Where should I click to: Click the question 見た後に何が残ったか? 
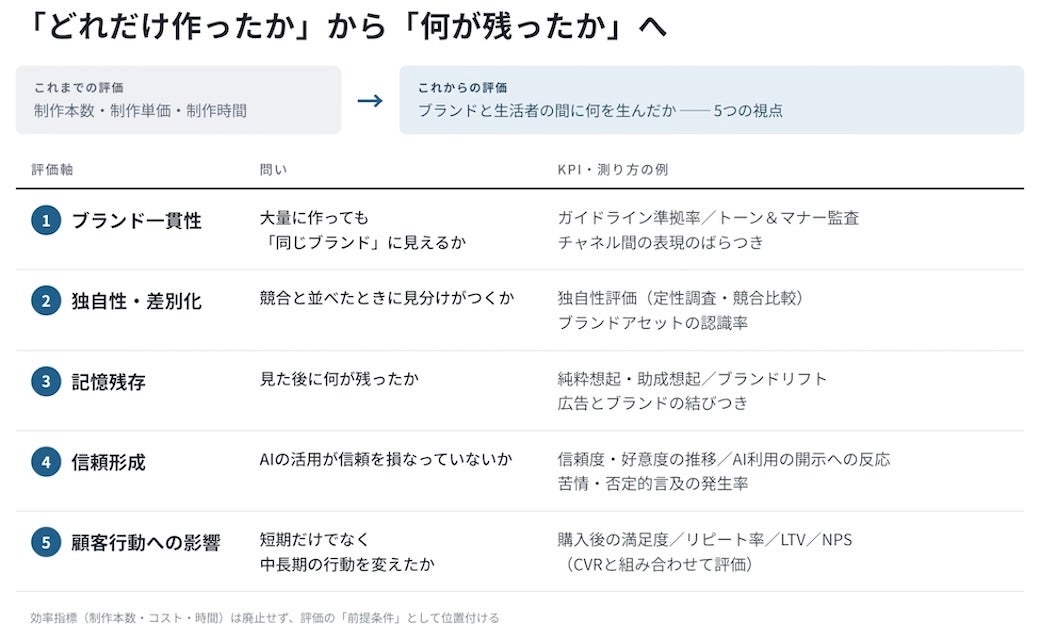[339, 379]
